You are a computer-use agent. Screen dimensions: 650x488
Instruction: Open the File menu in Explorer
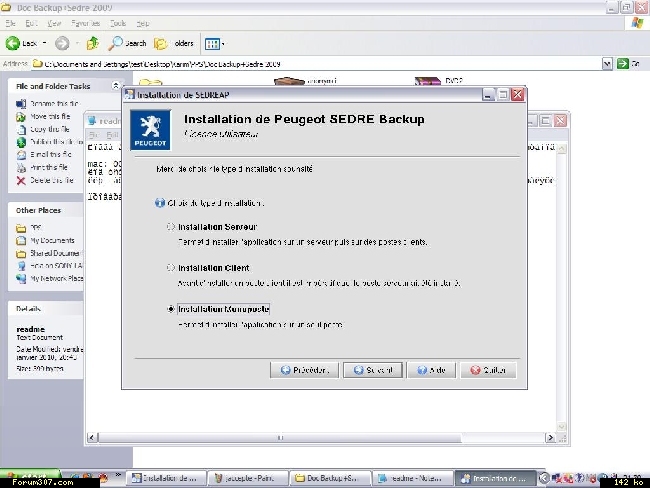point(10,23)
